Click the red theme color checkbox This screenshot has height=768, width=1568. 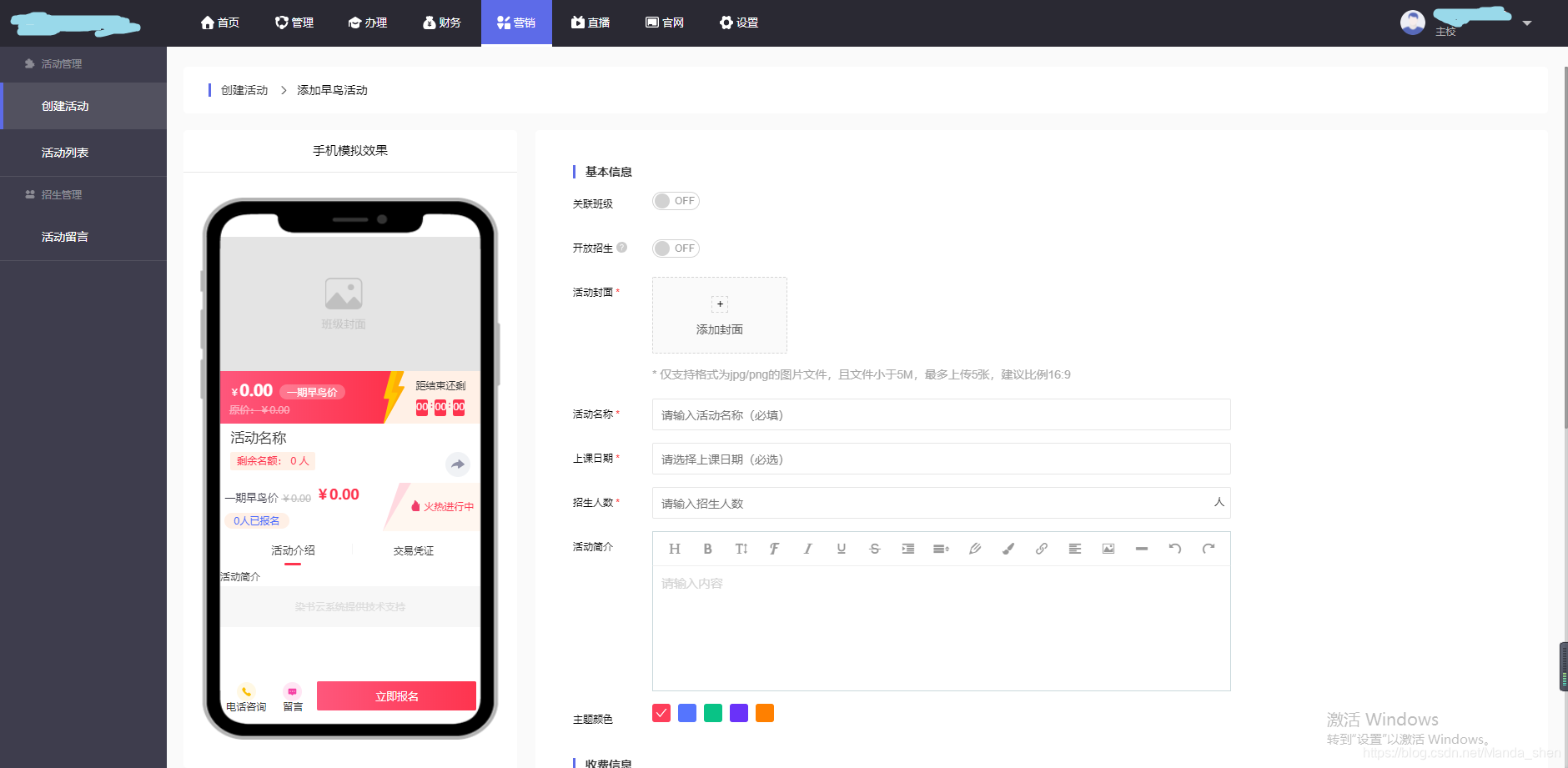(661, 713)
